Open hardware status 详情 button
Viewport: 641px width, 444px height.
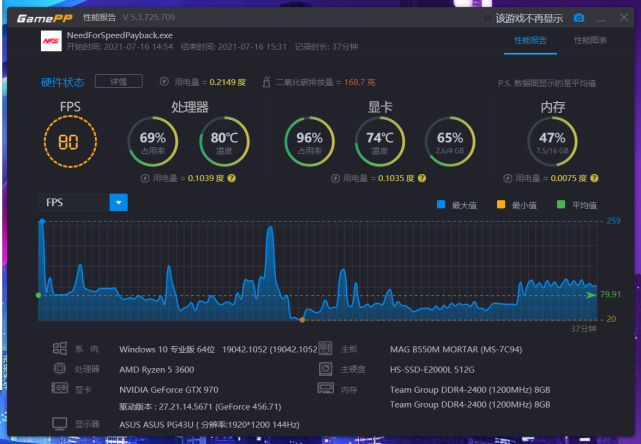119,81
